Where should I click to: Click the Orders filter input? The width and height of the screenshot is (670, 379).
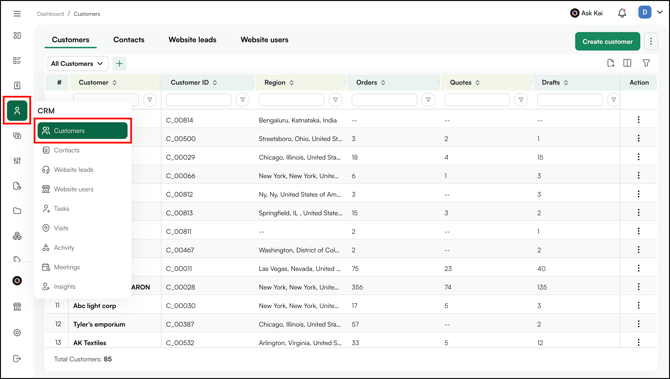tap(384, 100)
